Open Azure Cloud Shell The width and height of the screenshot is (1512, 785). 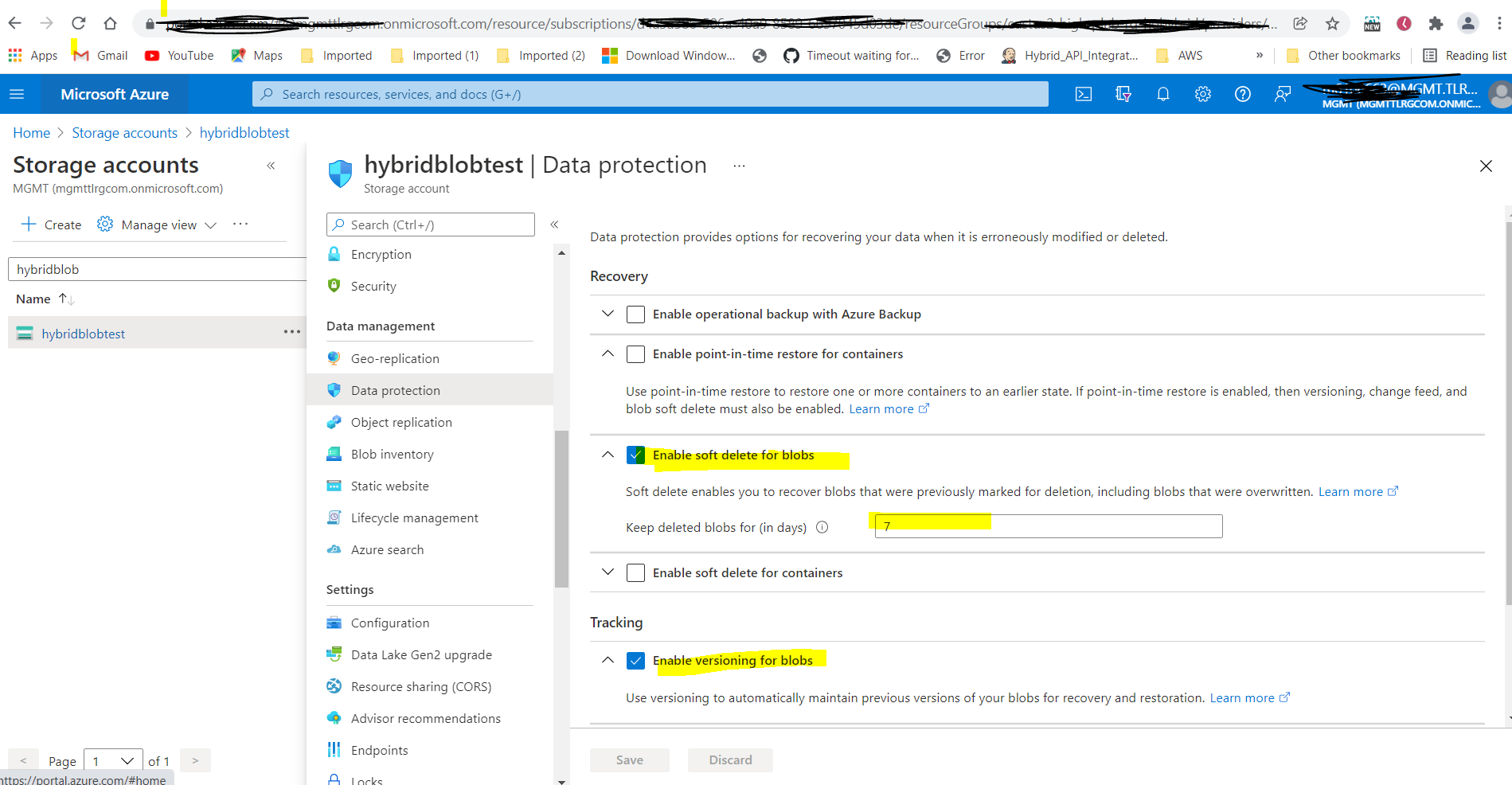coord(1083,94)
